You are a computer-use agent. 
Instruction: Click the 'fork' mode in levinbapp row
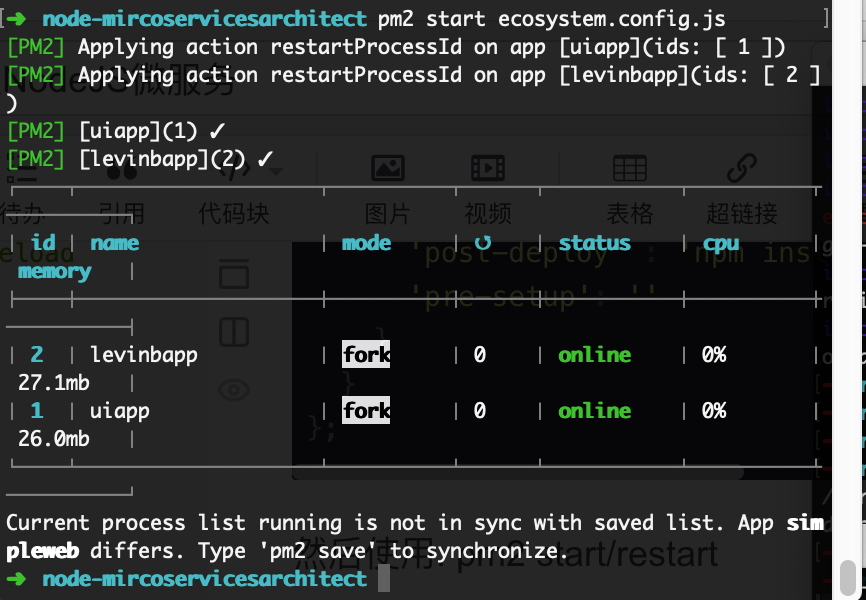366,354
